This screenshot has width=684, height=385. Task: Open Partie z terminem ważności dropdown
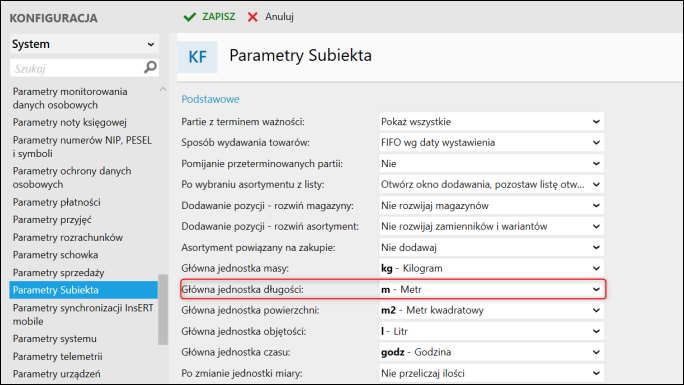pos(491,122)
